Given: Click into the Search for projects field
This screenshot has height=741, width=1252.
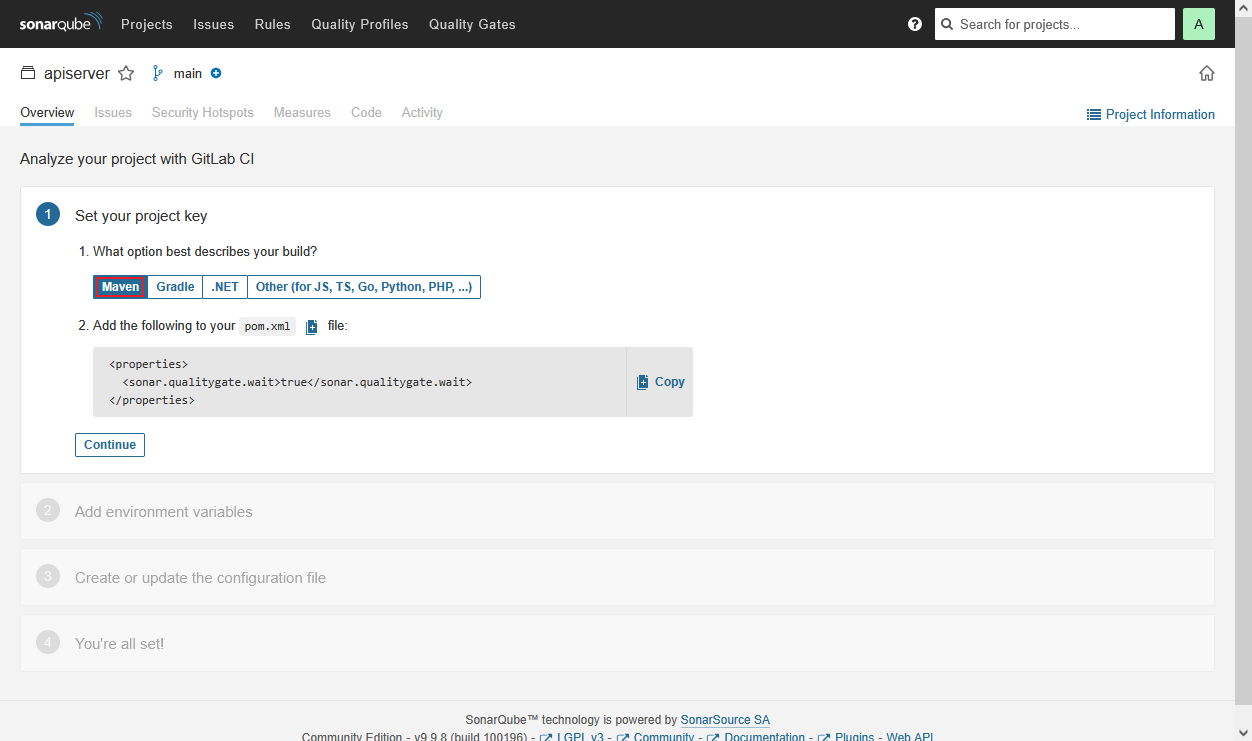Looking at the screenshot, I should click(x=1055, y=24).
